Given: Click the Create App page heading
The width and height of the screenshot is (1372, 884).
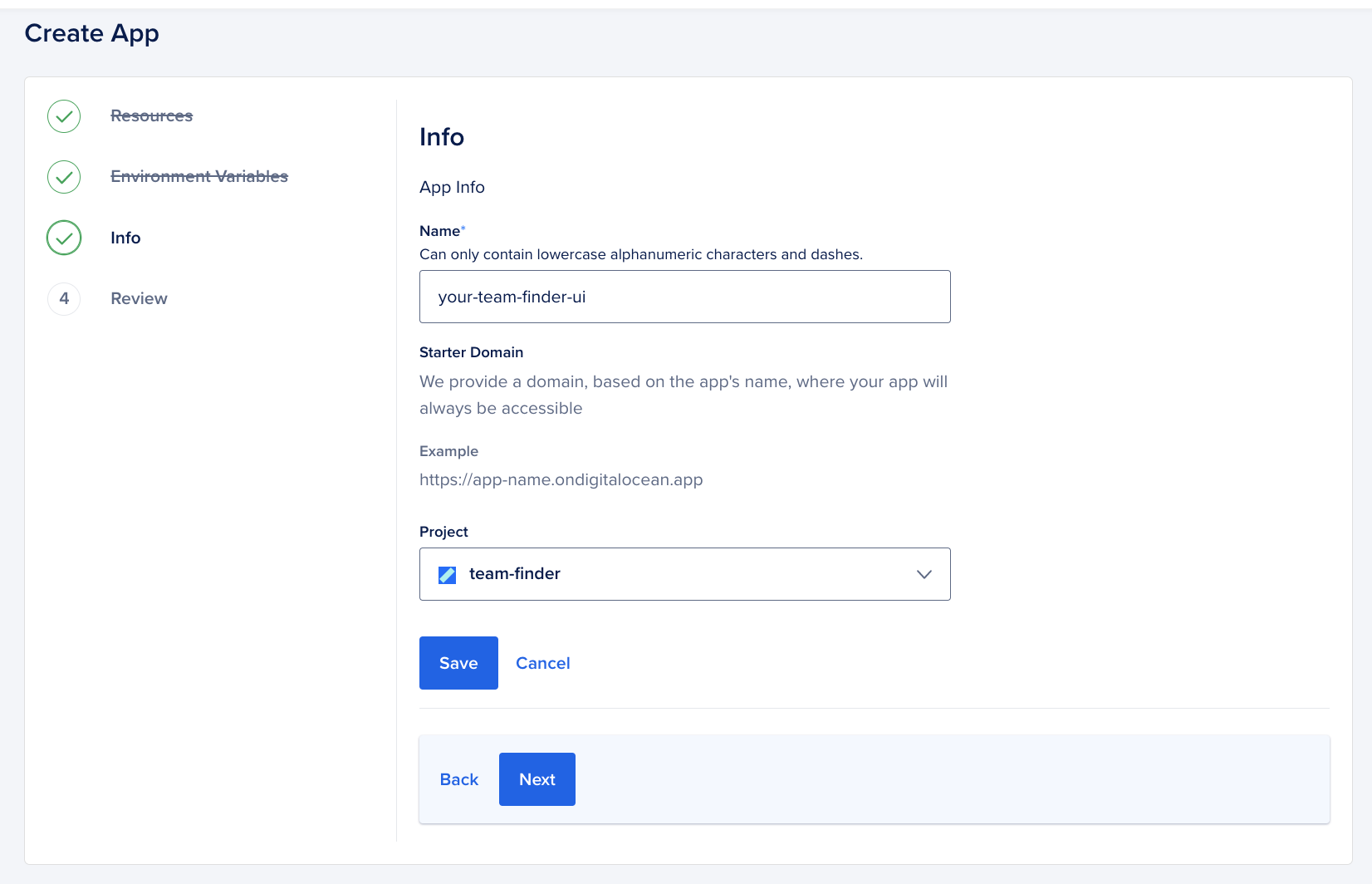Looking at the screenshot, I should pos(92,33).
